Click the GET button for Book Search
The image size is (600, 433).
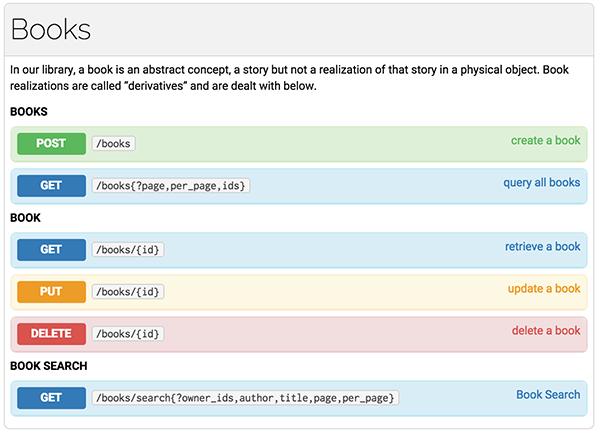click(x=51, y=397)
